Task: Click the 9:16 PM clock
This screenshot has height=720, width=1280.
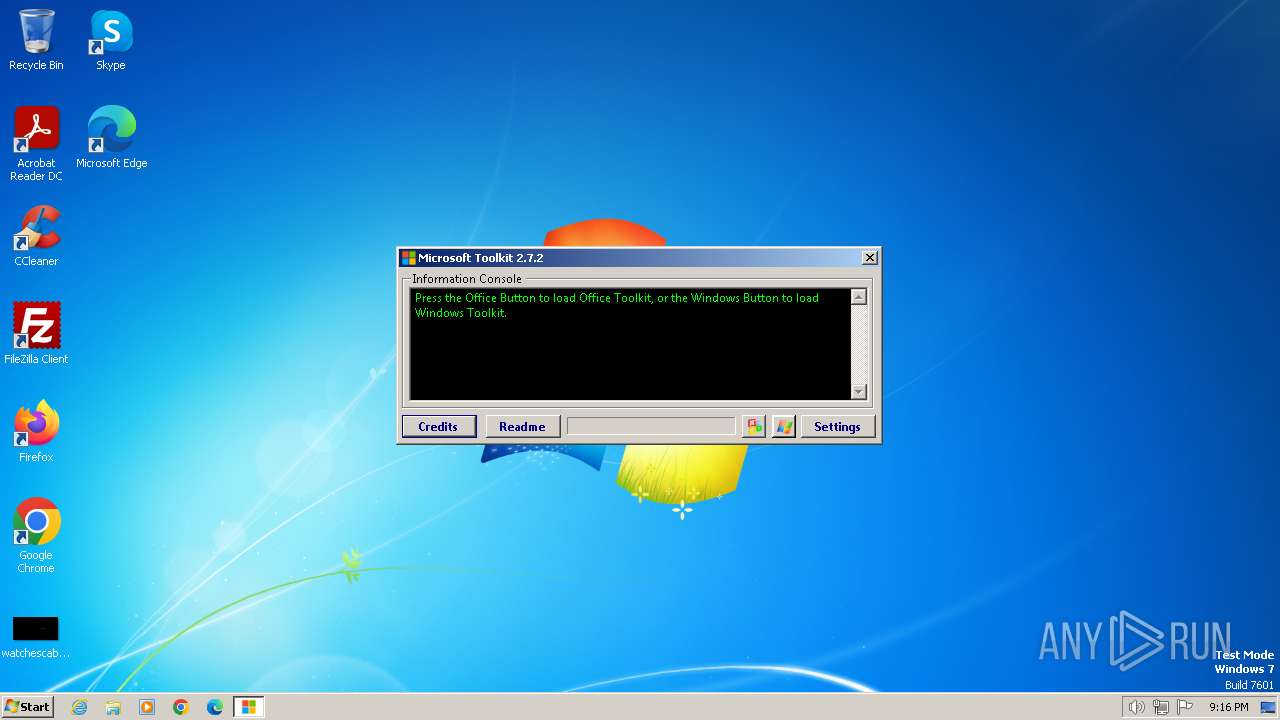Action: click(1228, 707)
